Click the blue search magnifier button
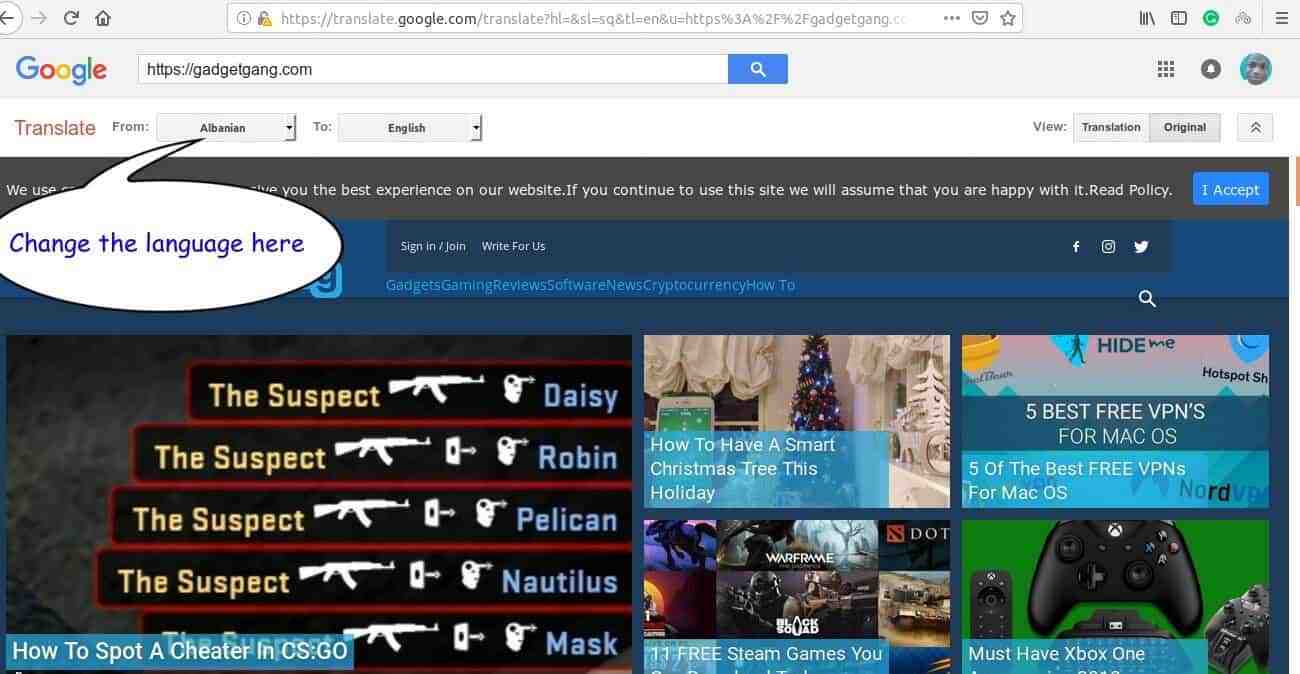This screenshot has width=1300, height=674. pos(758,69)
